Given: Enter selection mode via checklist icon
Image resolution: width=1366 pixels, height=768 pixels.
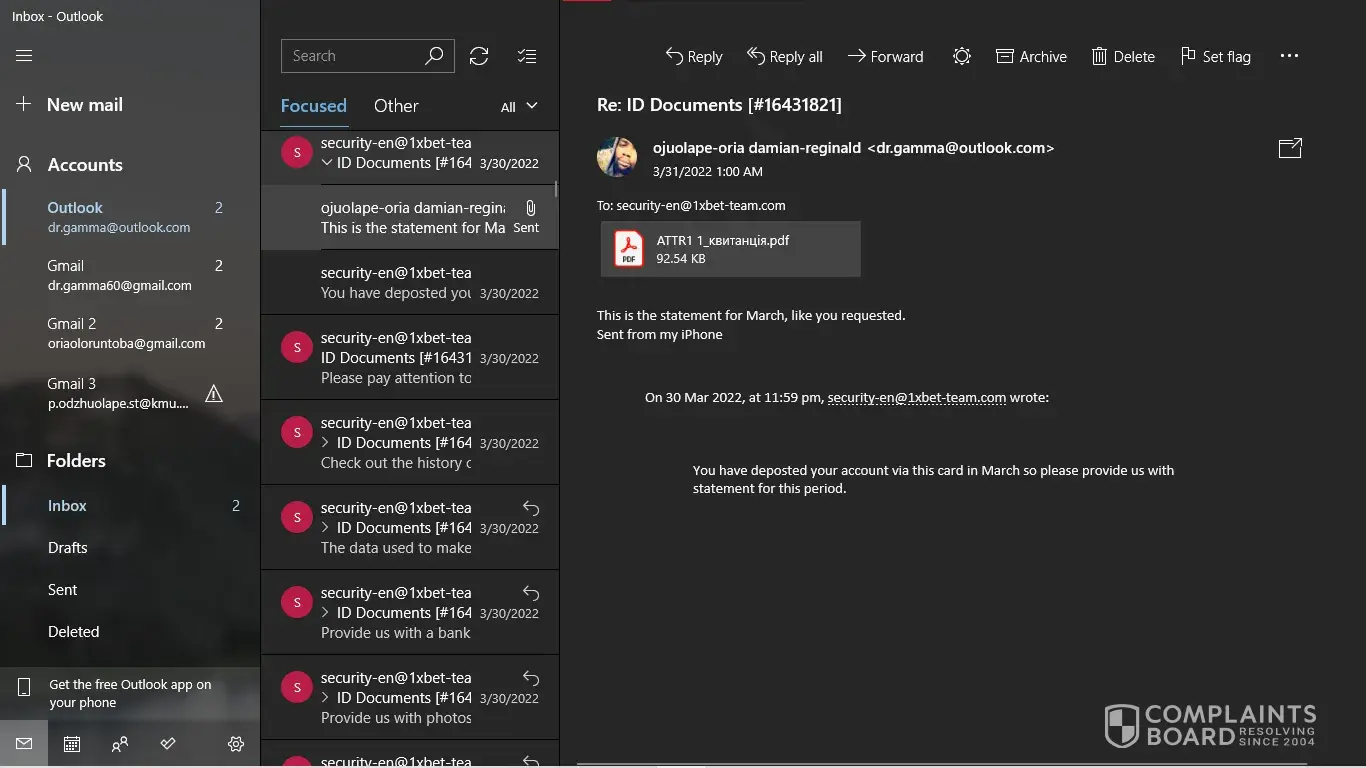Looking at the screenshot, I should 527,56.
